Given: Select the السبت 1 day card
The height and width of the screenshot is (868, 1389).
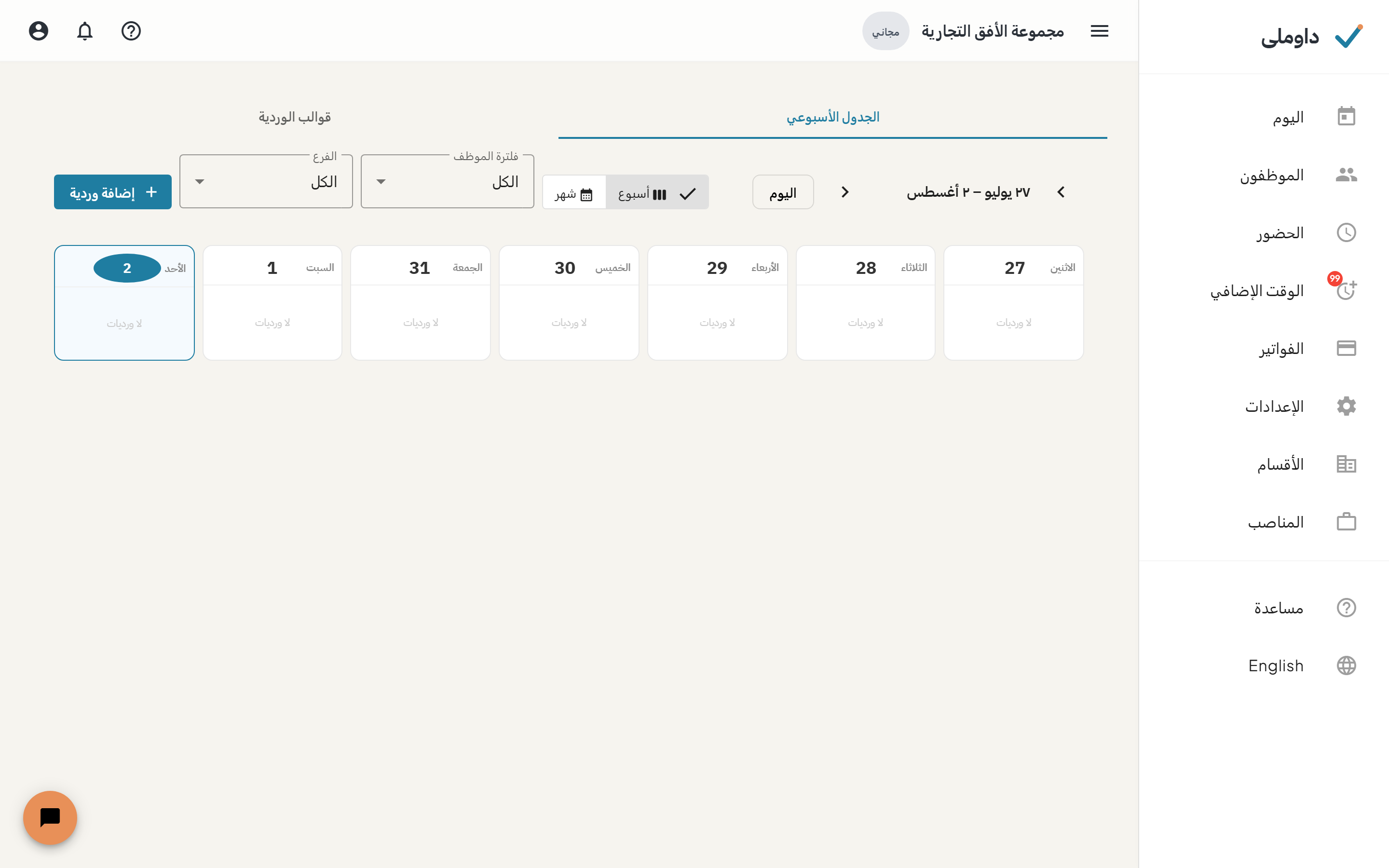Looking at the screenshot, I should [272, 302].
